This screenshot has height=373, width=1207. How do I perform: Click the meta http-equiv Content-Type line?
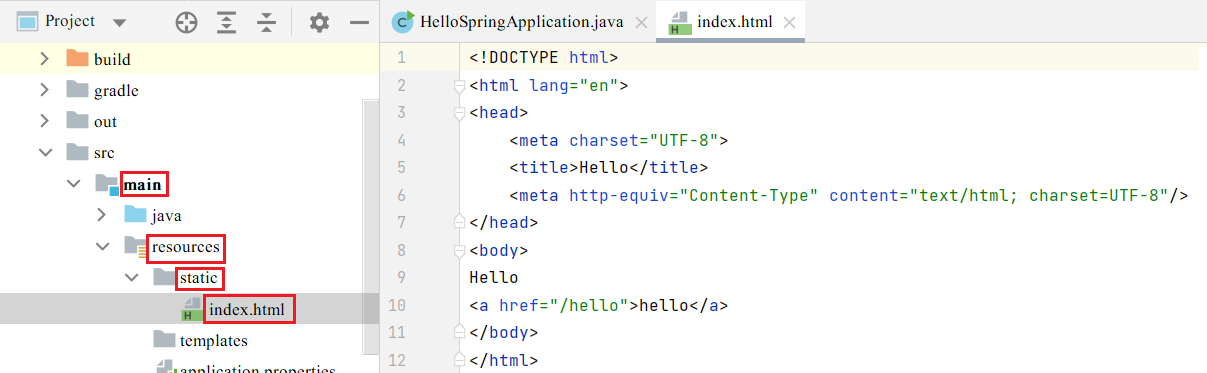click(x=849, y=195)
